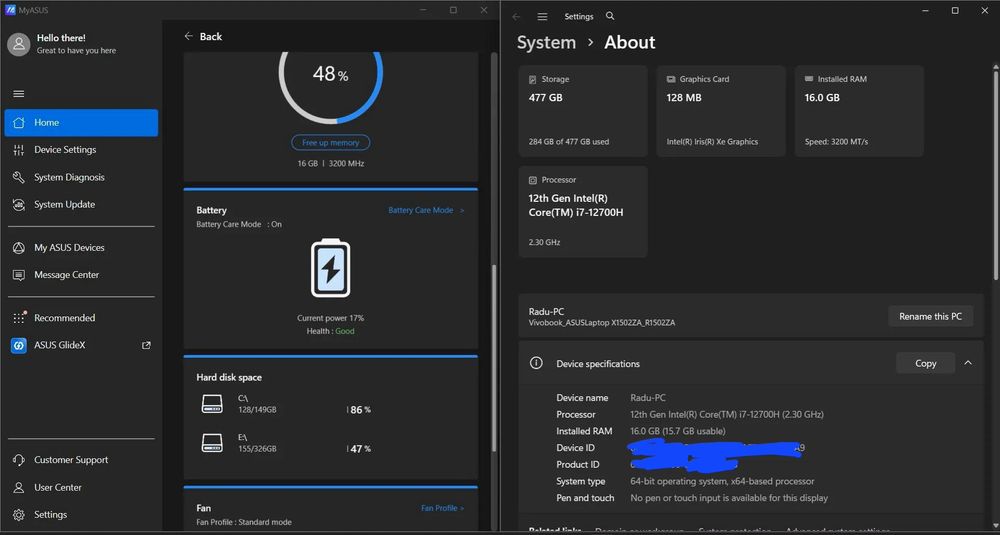
Task: Click Vivobook_ASUSLaptop X1502ZA_R1502ZA text
Action: point(601,323)
